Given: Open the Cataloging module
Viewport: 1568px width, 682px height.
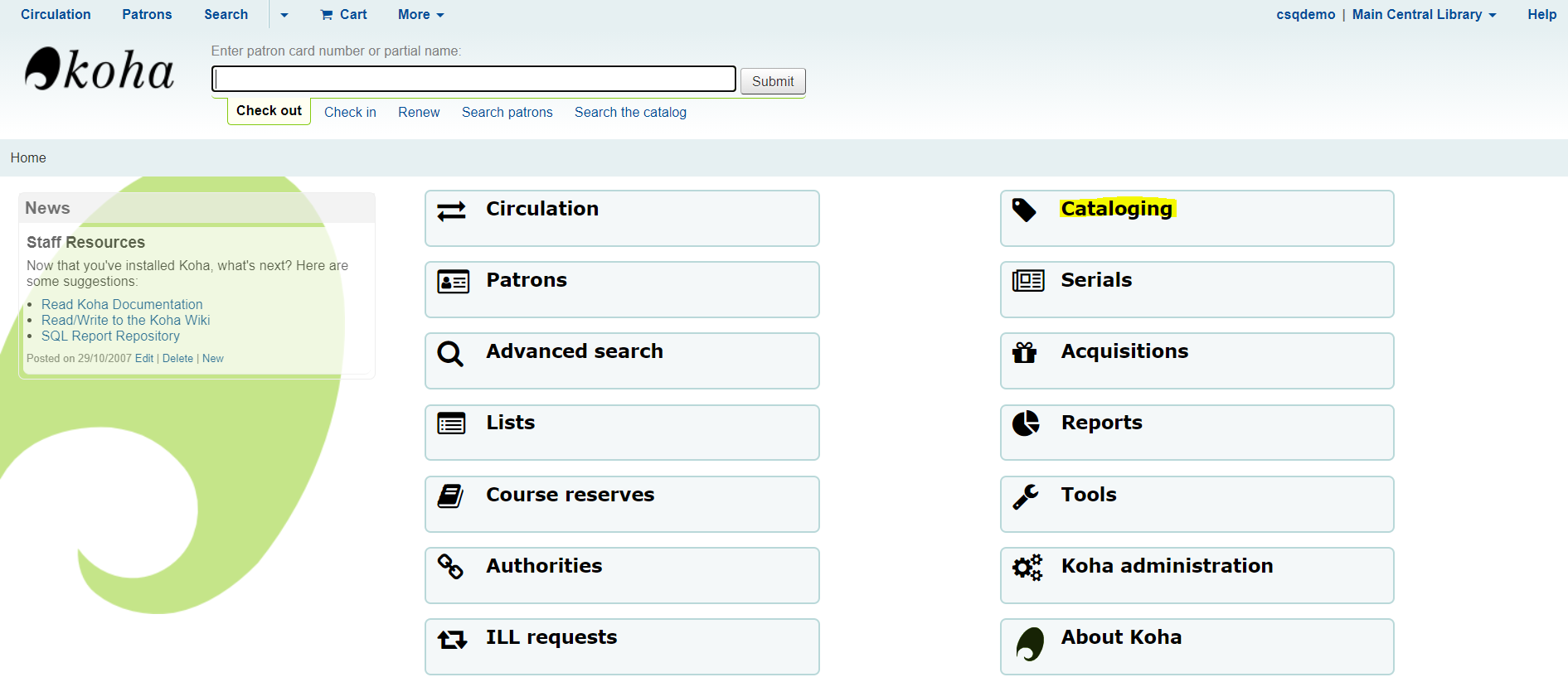Looking at the screenshot, I should pyautogui.click(x=1197, y=219).
